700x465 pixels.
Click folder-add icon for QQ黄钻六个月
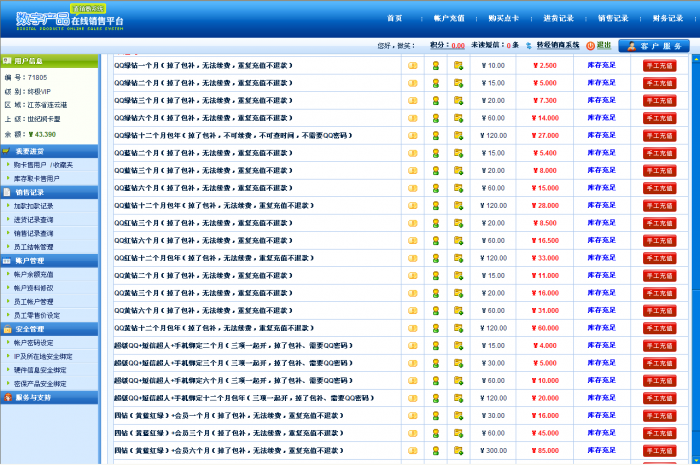[x=458, y=311]
